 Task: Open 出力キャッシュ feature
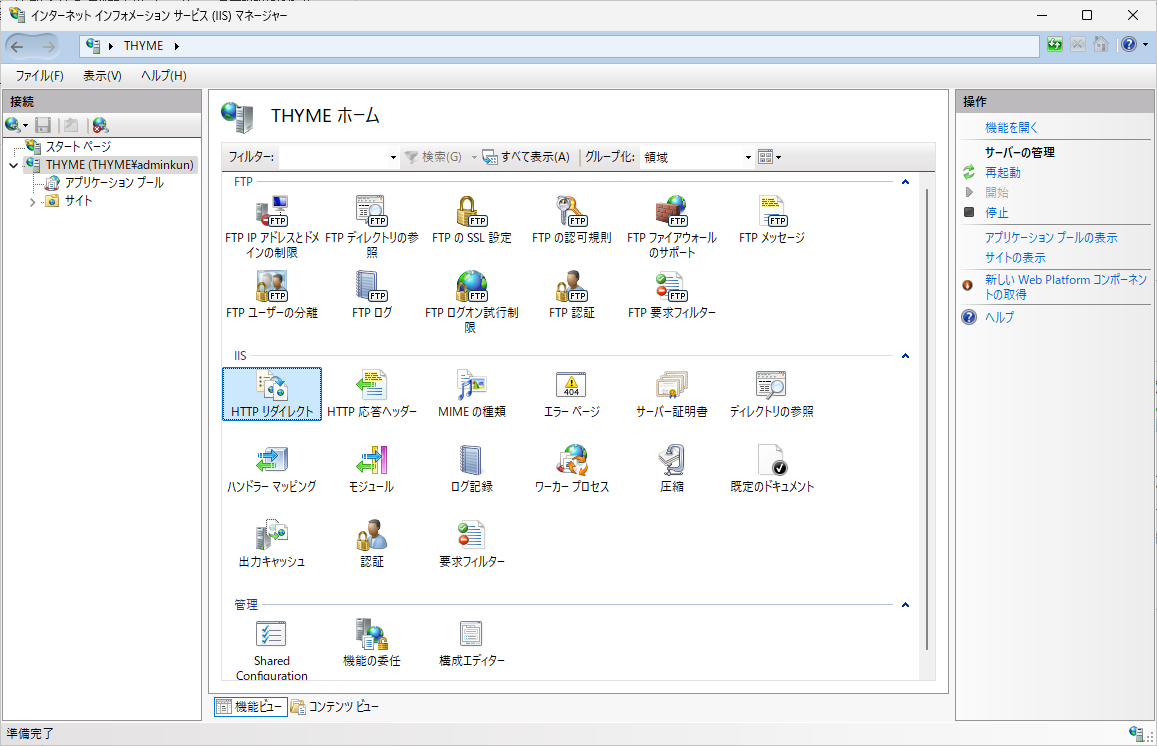[x=272, y=545]
